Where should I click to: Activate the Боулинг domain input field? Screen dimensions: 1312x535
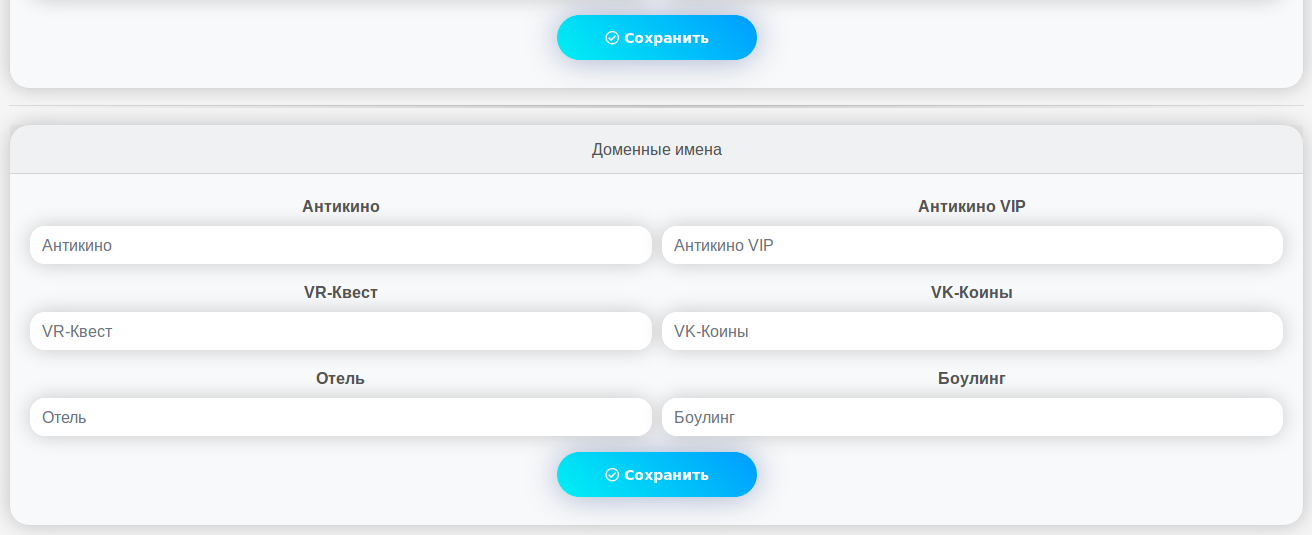click(972, 417)
